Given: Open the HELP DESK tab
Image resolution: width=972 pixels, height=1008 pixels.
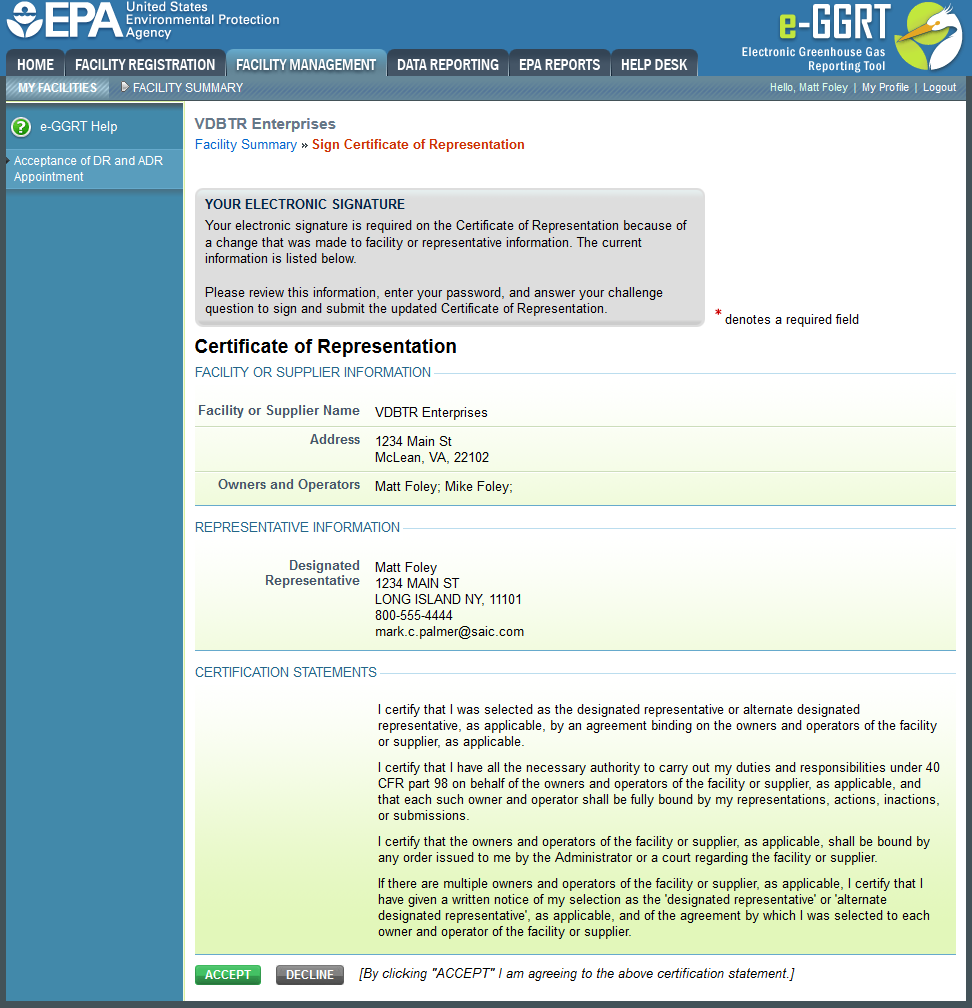Looking at the screenshot, I should coord(654,64).
